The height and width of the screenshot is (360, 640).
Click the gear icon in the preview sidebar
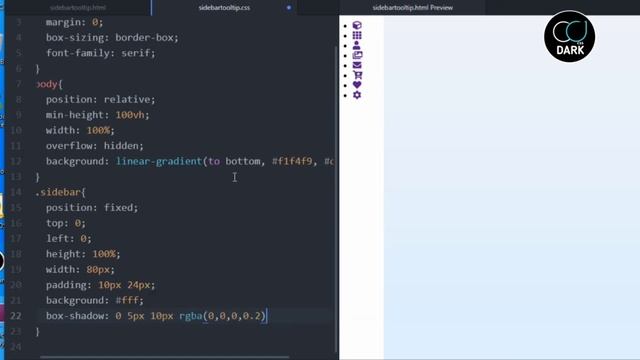[x=357, y=95]
